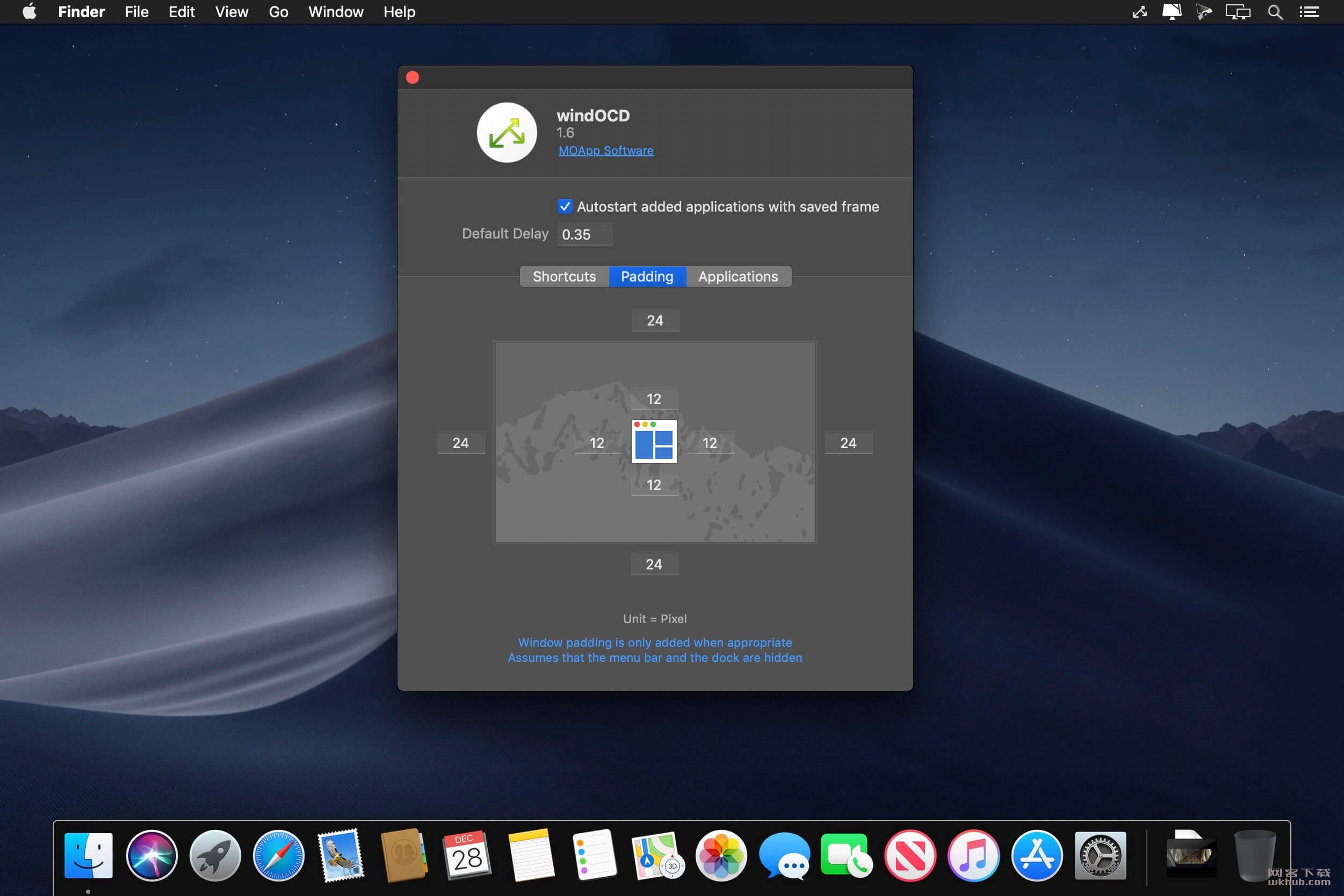Open the Edit menu
1344x896 pixels.
tap(182, 12)
